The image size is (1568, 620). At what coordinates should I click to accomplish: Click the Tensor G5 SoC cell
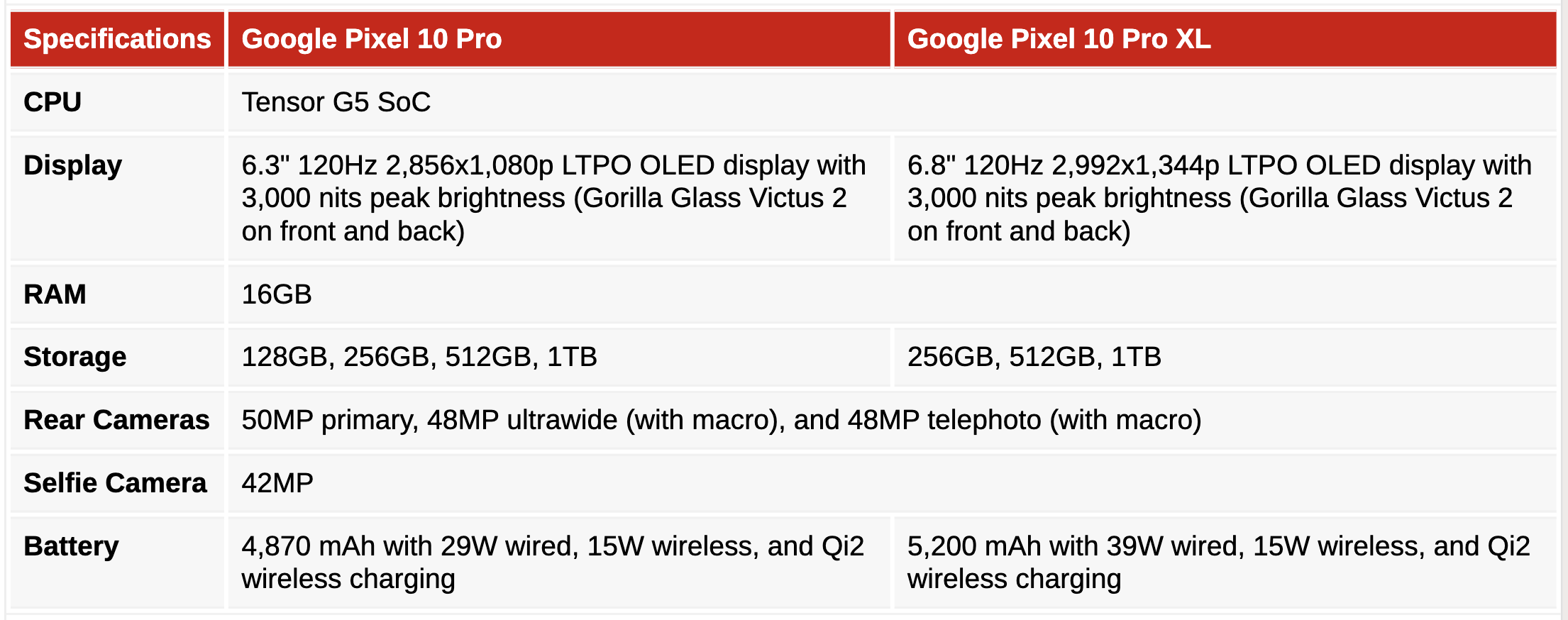tap(893, 102)
